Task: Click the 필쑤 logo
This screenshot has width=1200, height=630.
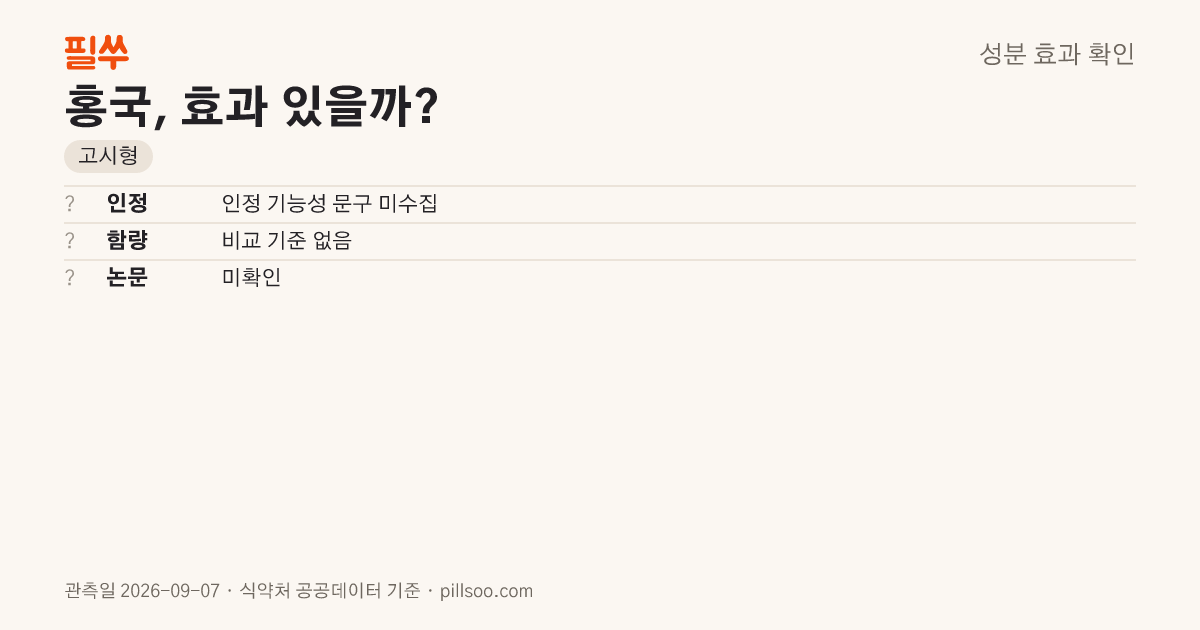Action: 96,52
